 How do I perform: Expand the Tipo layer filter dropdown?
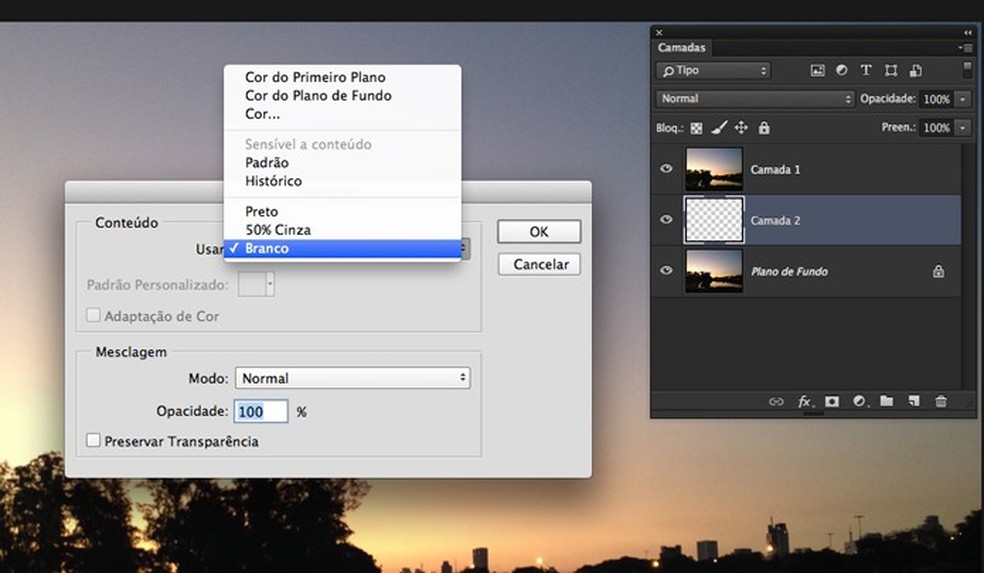[713, 71]
